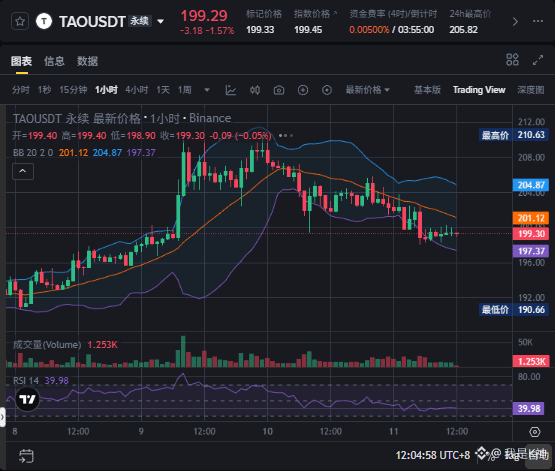
Task: Open the TAOUSDT pair selector dropdown arrow
Action: [160, 22]
